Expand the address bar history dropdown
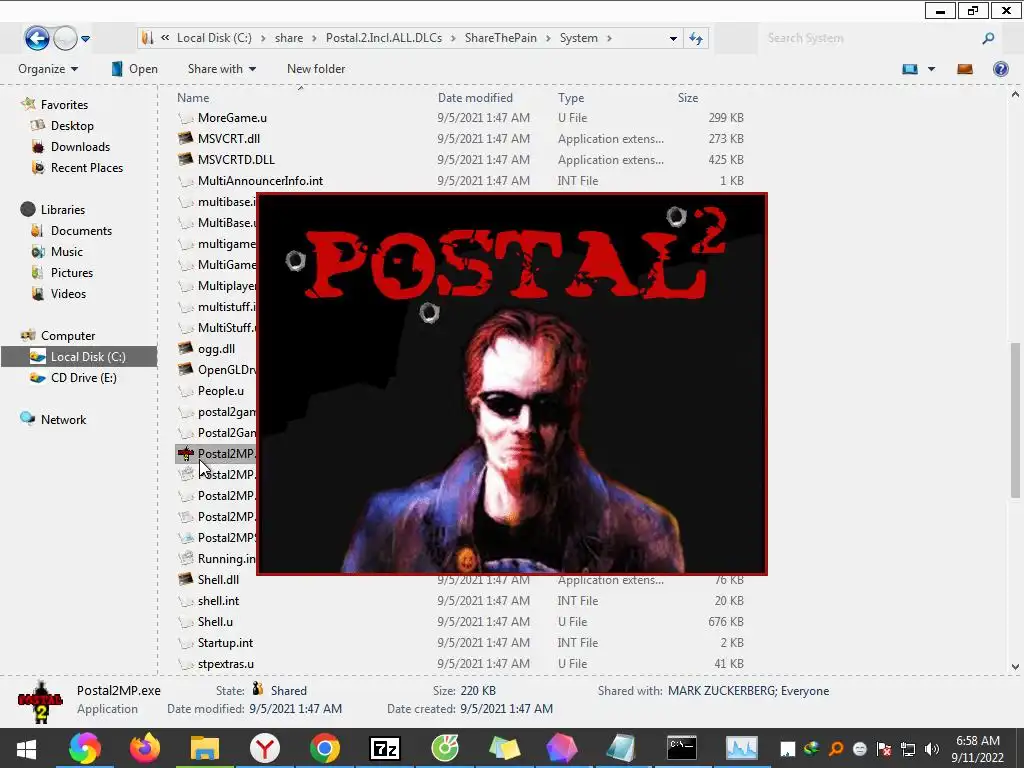 [x=673, y=39]
